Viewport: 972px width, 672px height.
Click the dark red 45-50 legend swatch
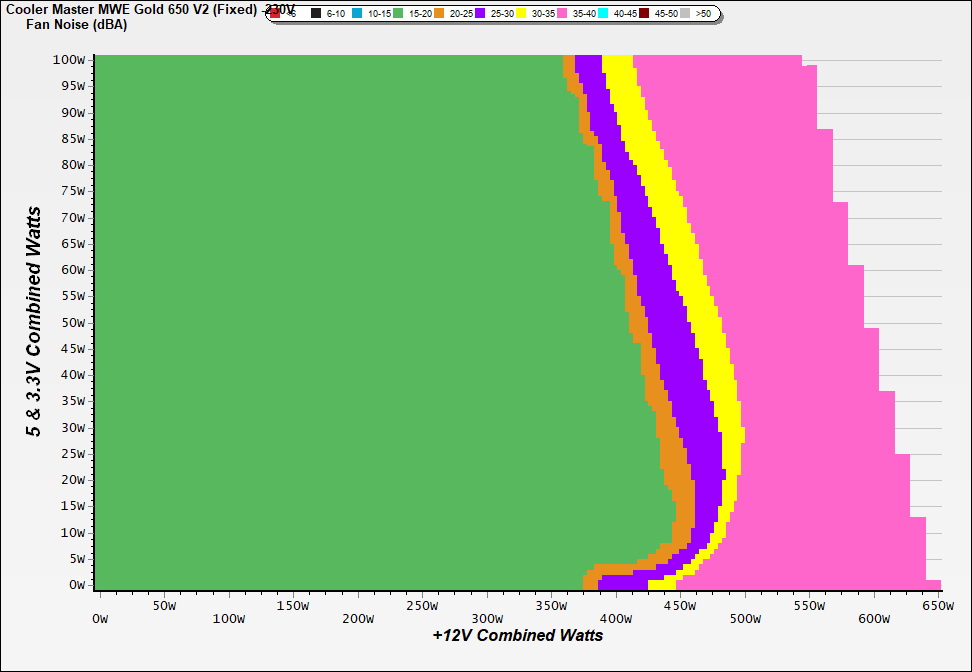click(645, 14)
